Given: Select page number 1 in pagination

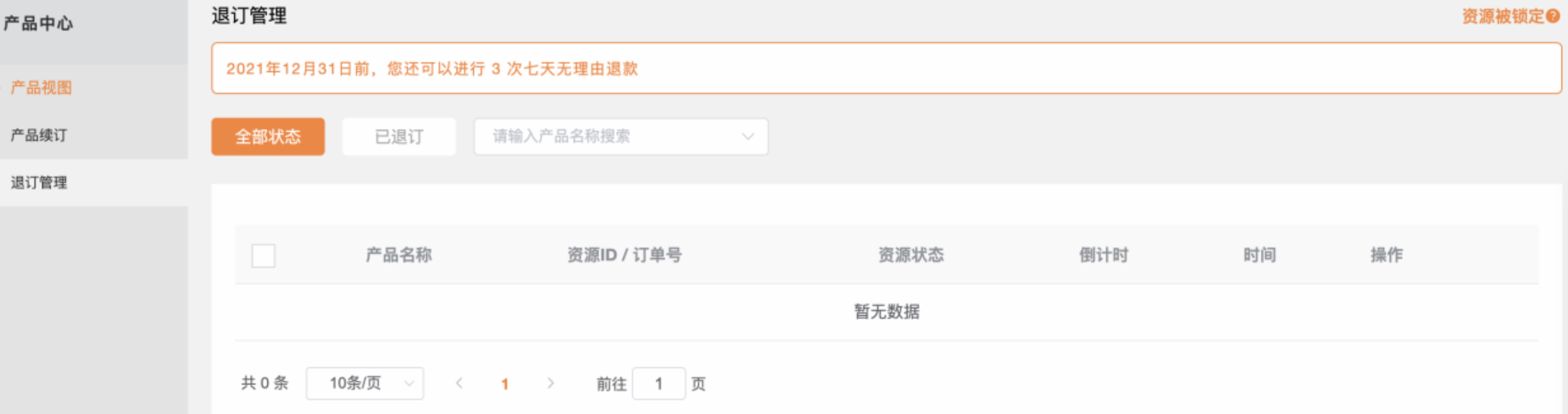Looking at the screenshot, I should (505, 384).
